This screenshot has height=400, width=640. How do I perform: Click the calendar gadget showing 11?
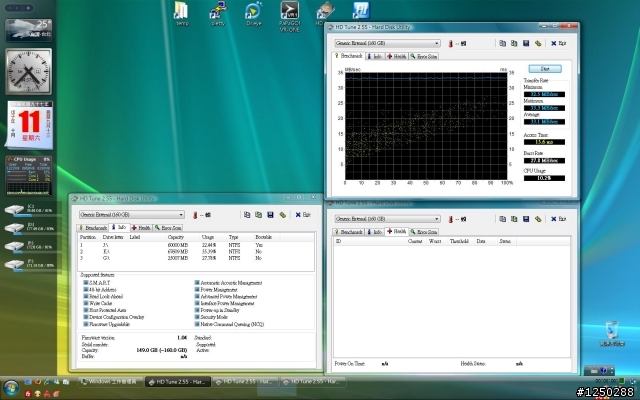point(29,125)
